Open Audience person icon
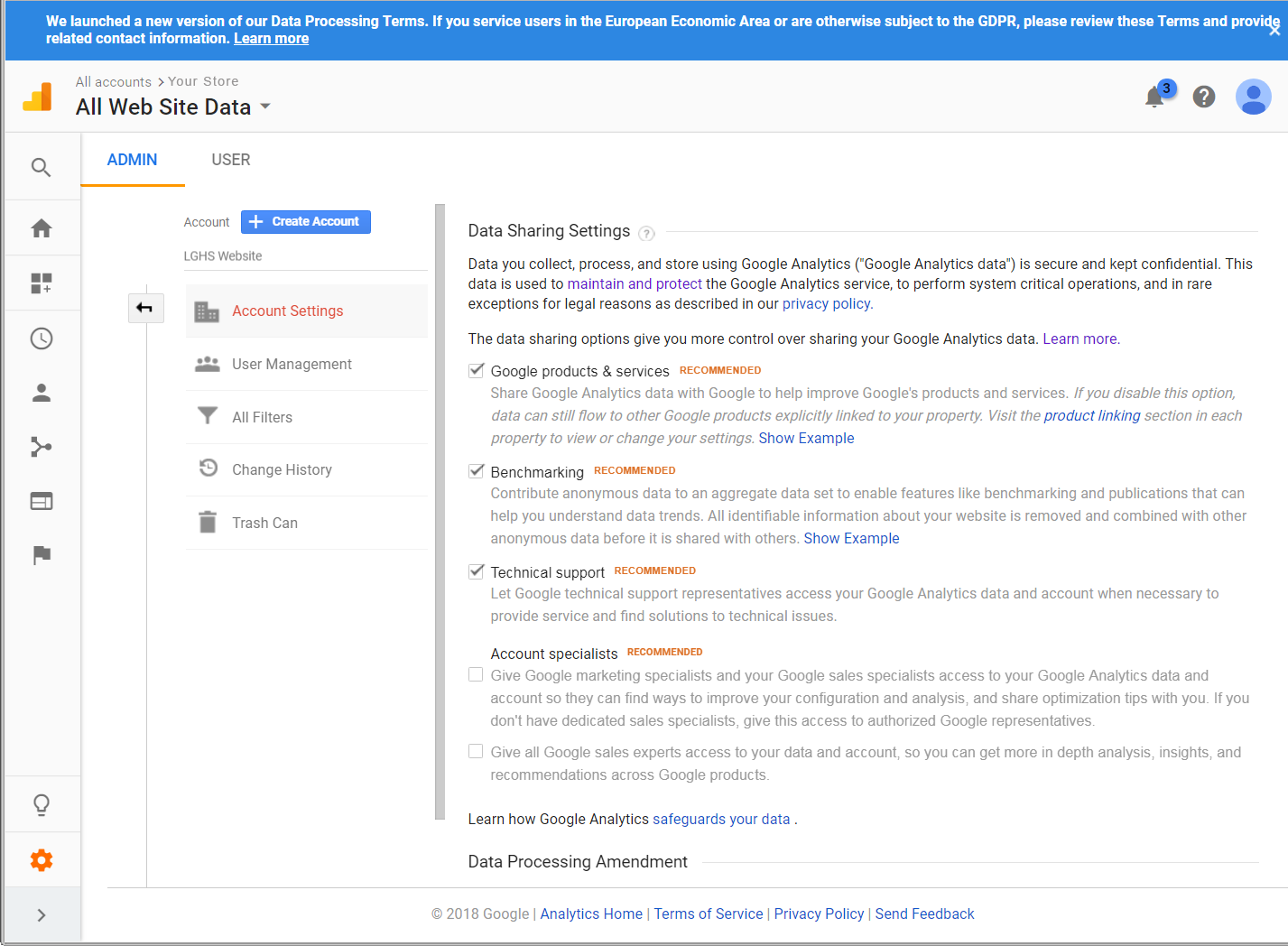This screenshot has width=1288, height=946. [x=41, y=393]
